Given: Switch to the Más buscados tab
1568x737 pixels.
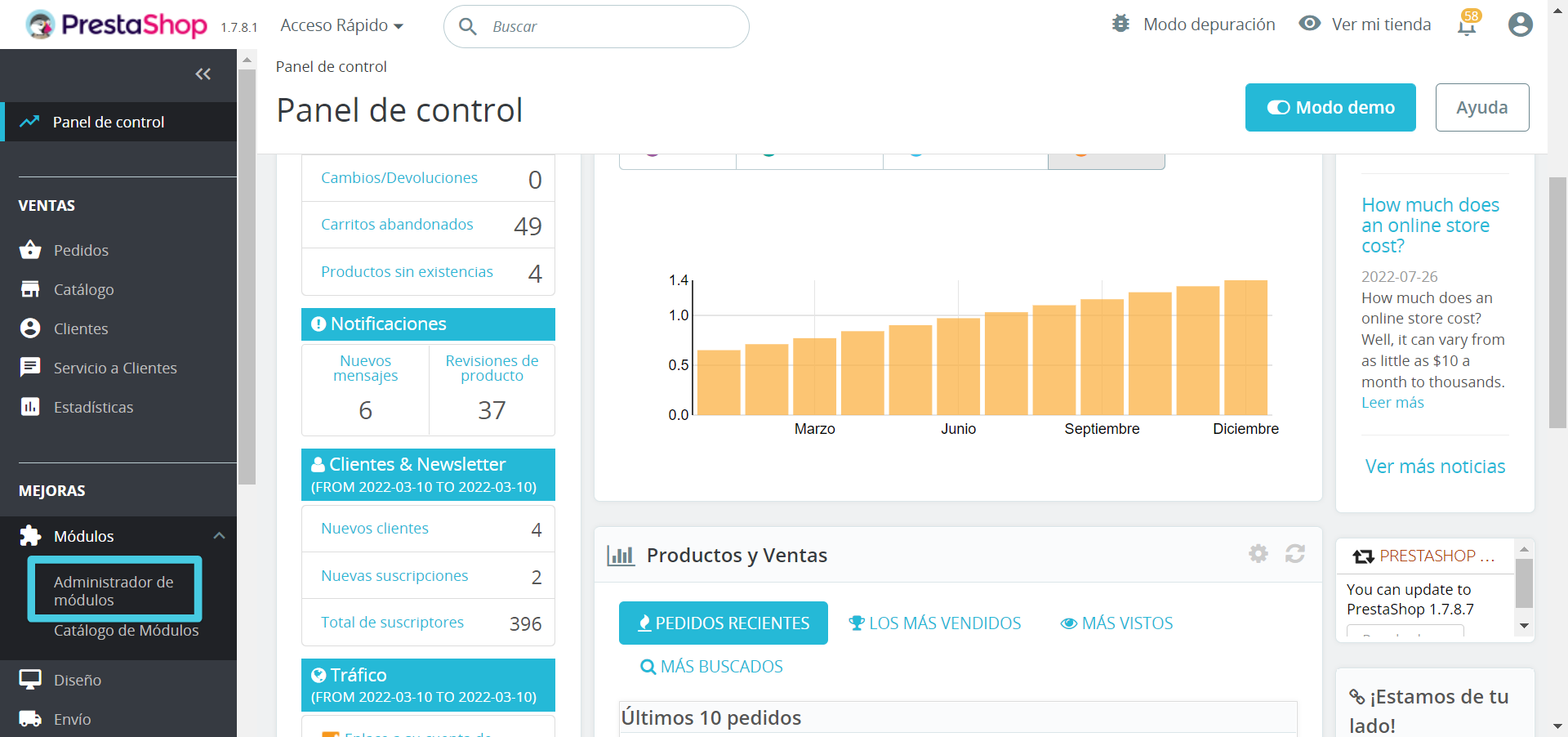Looking at the screenshot, I should coord(711,667).
